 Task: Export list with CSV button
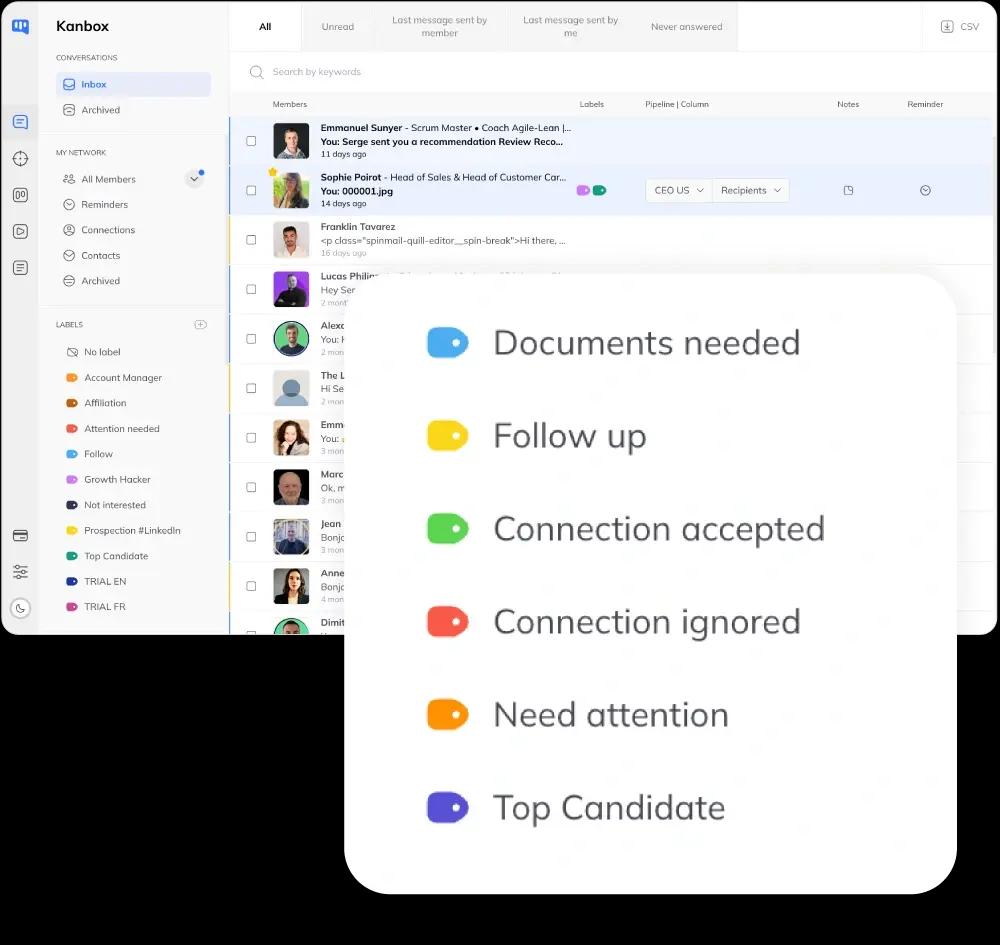tap(960, 27)
